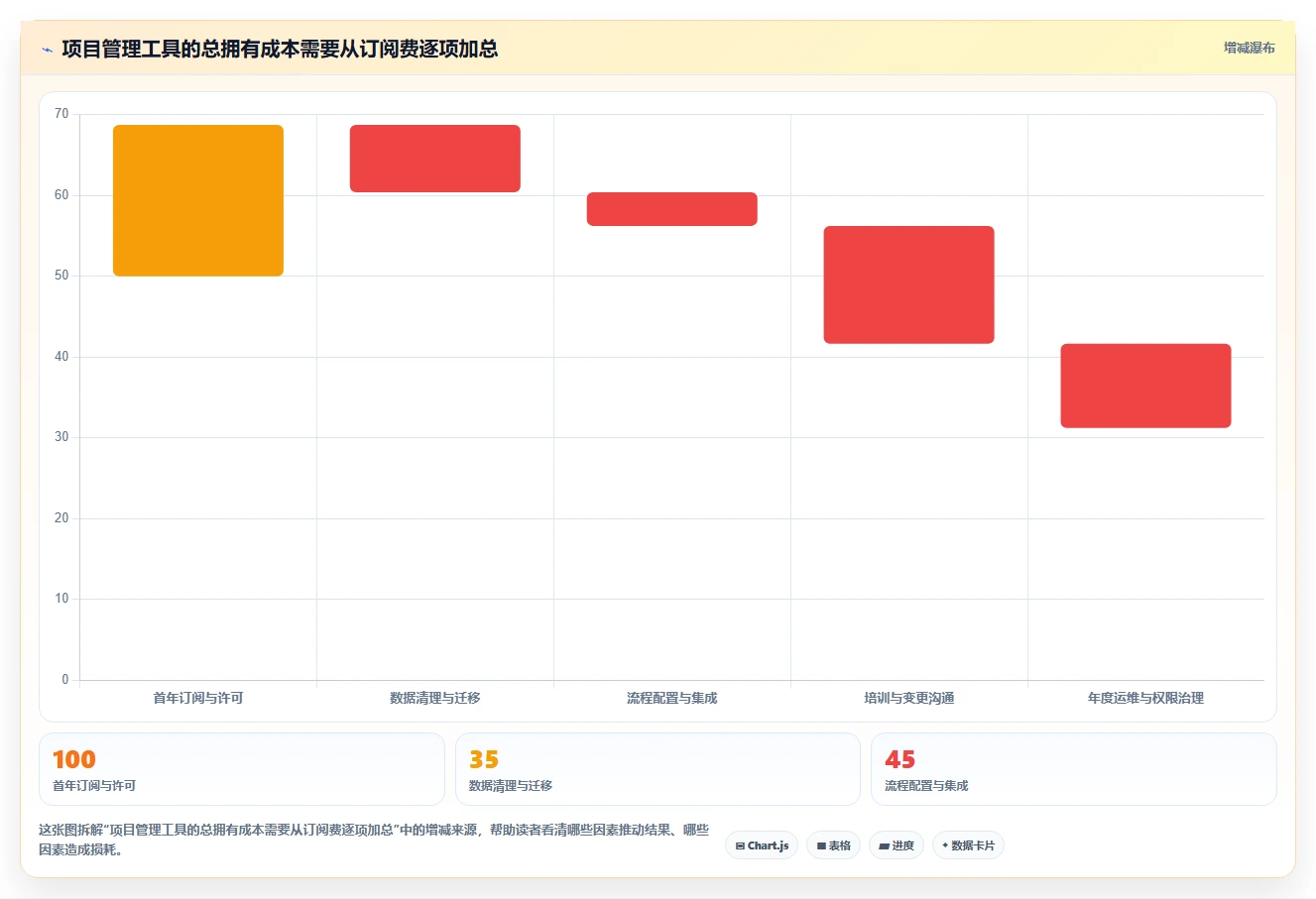Open the stat card showing 35

click(658, 769)
